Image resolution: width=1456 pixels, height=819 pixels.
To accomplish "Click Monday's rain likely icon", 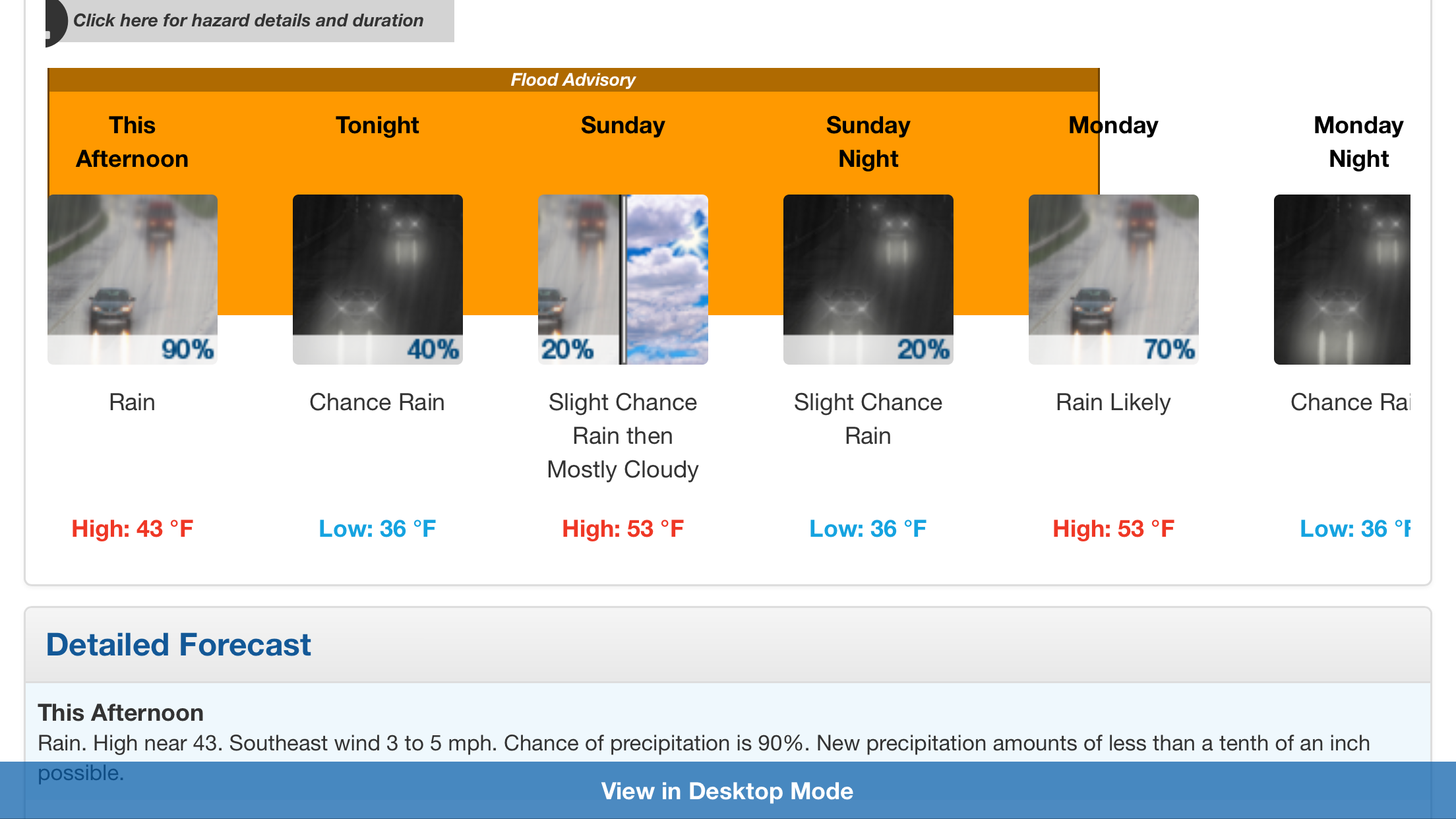I will [1114, 279].
